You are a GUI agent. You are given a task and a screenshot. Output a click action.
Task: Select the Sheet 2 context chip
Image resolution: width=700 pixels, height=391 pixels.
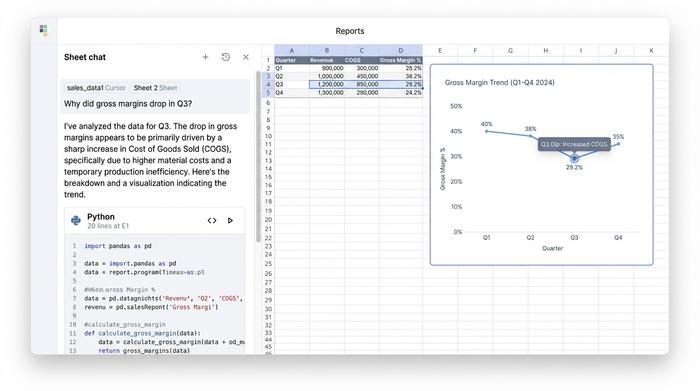point(155,88)
